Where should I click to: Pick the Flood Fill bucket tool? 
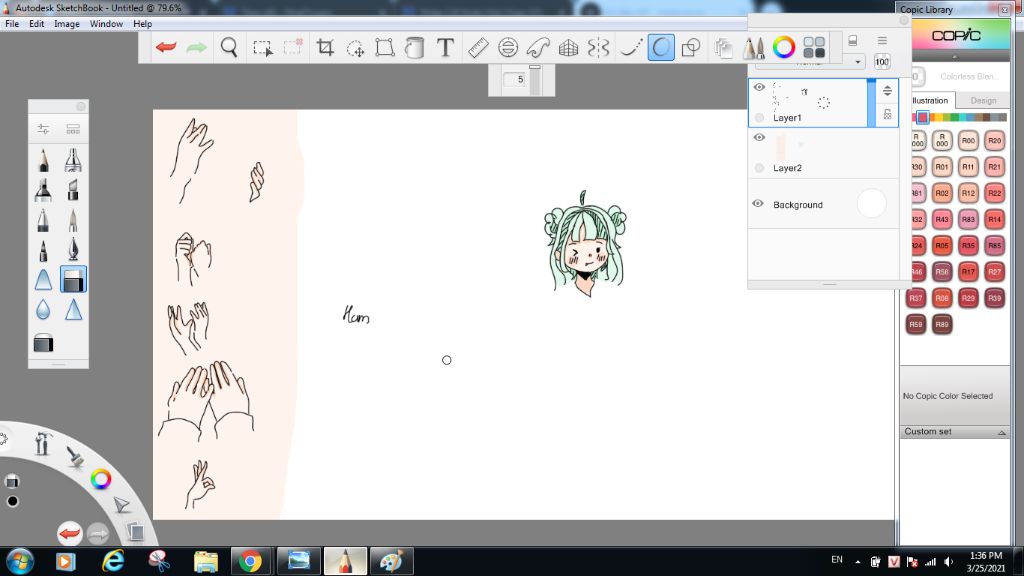click(x=414, y=47)
